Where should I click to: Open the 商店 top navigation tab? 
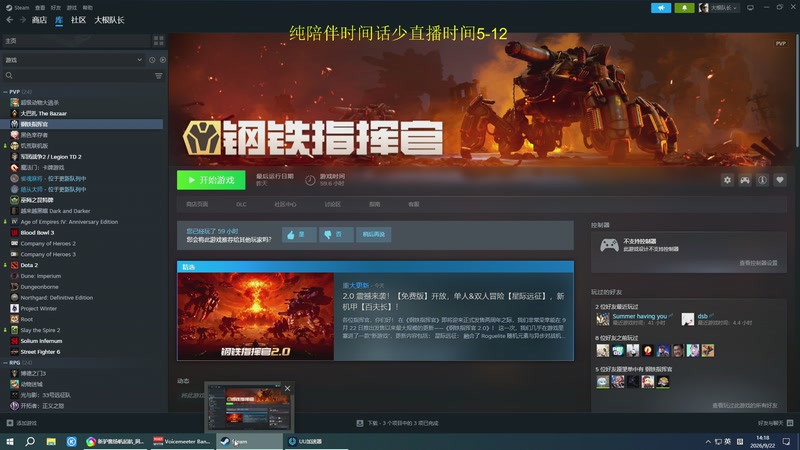(39, 20)
